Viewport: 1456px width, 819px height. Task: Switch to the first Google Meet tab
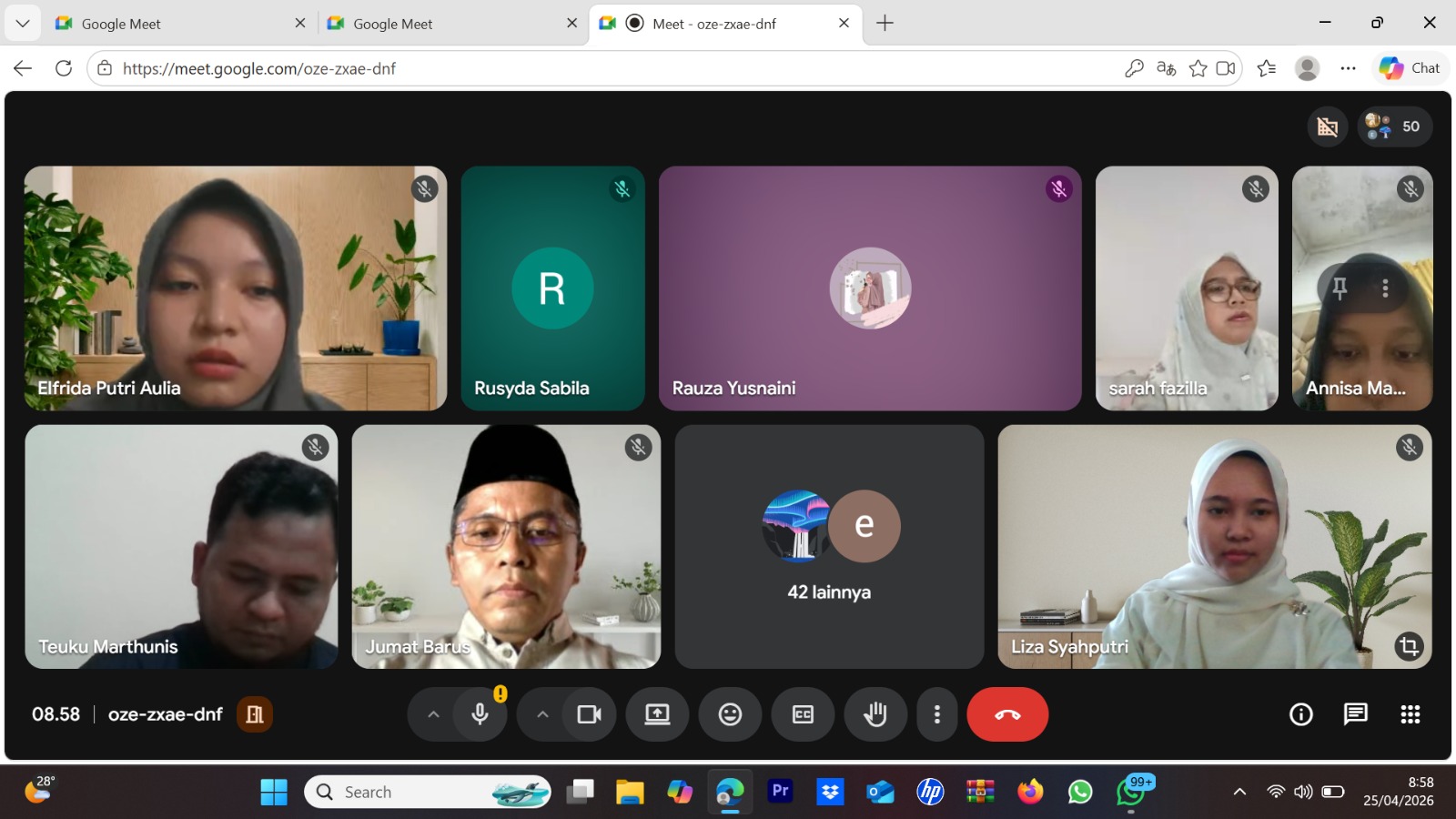pyautogui.click(x=173, y=24)
